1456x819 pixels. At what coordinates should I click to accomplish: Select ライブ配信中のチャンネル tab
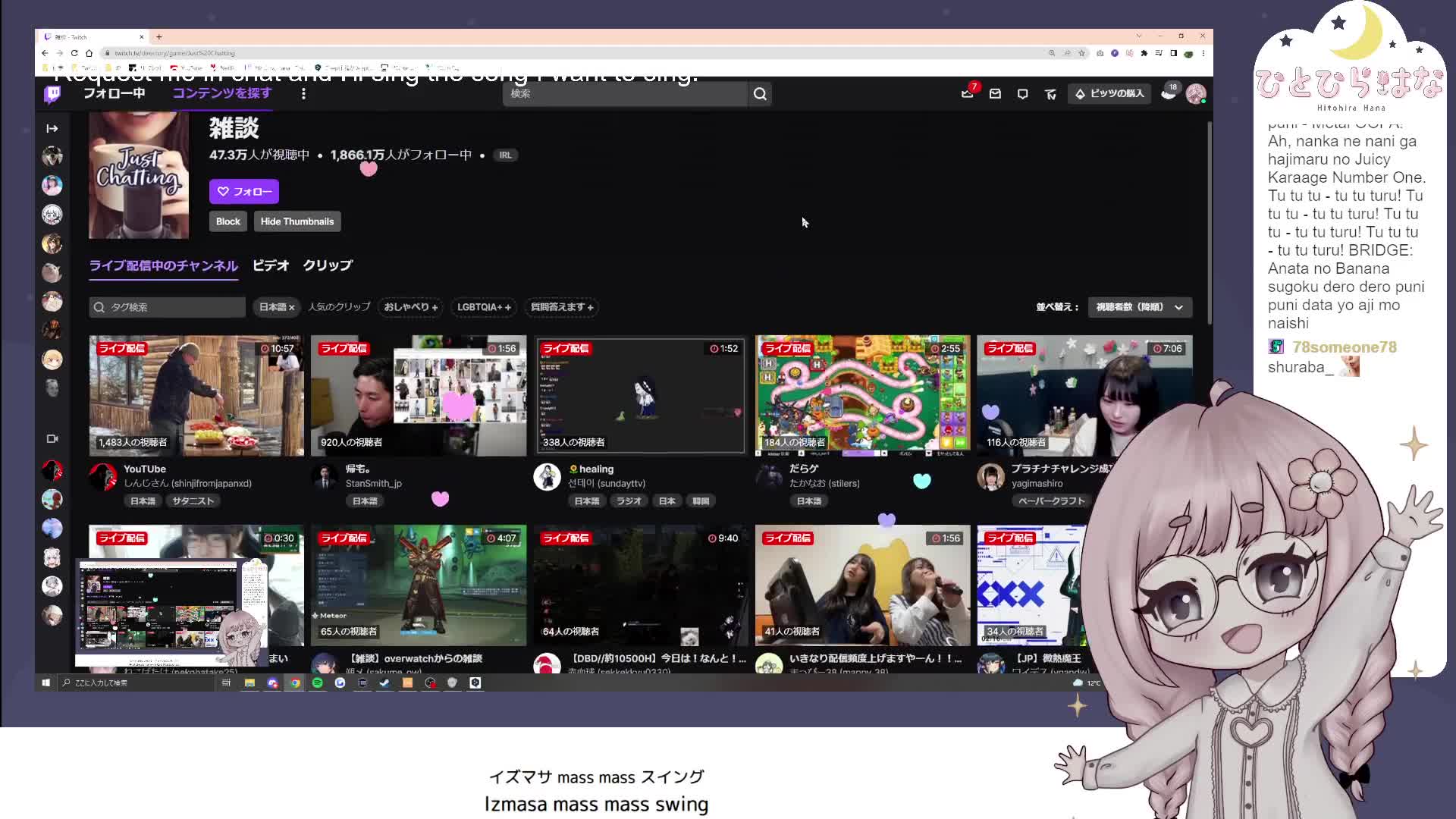pyautogui.click(x=164, y=265)
